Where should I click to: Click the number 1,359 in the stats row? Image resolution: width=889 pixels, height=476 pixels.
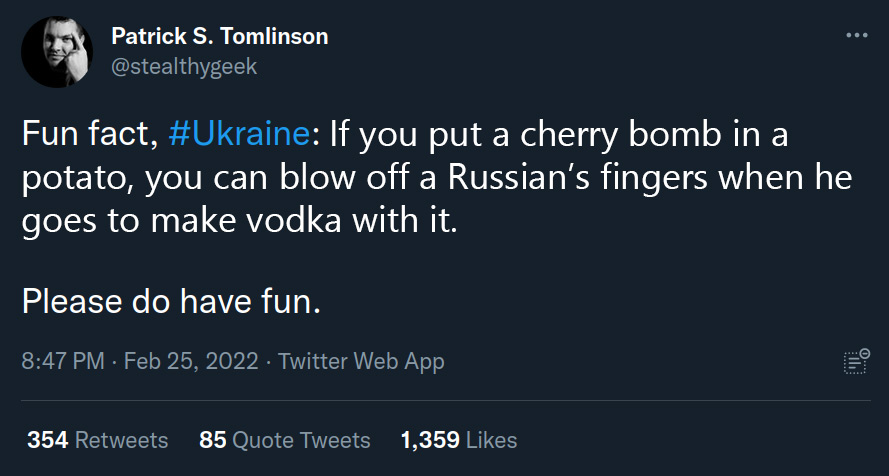pyautogui.click(x=429, y=440)
